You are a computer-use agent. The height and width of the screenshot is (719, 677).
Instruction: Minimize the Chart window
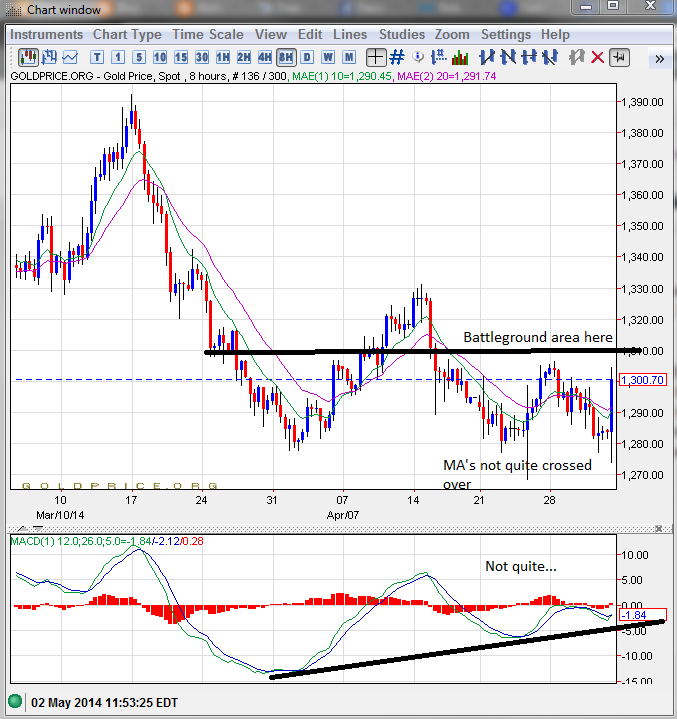586,6
